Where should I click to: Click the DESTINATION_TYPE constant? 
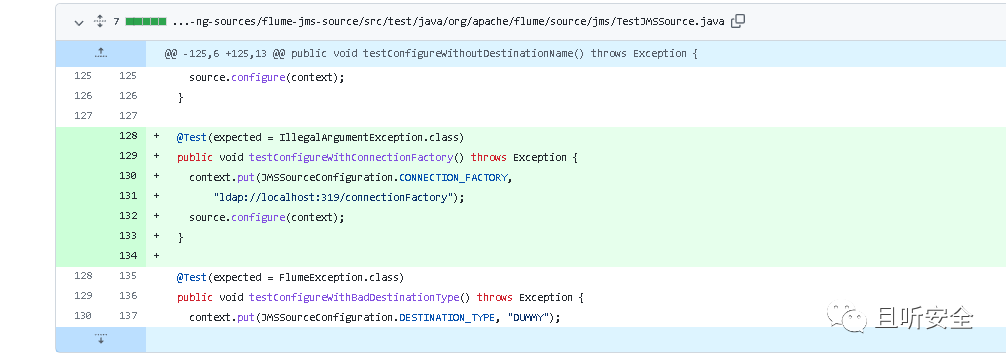(x=447, y=318)
